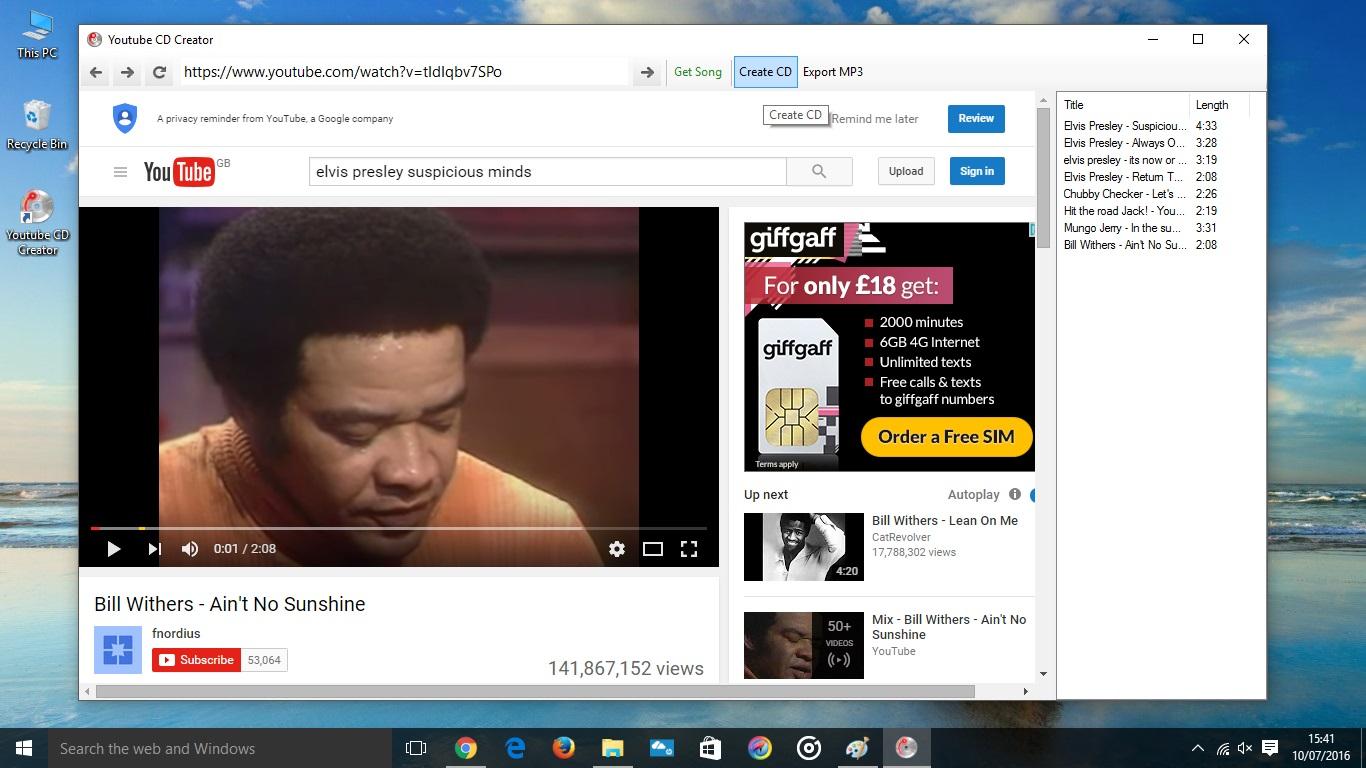The width and height of the screenshot is (1366, 768).
Task: Launch Google Chrome from the taskbar
Action: (466, 748)
